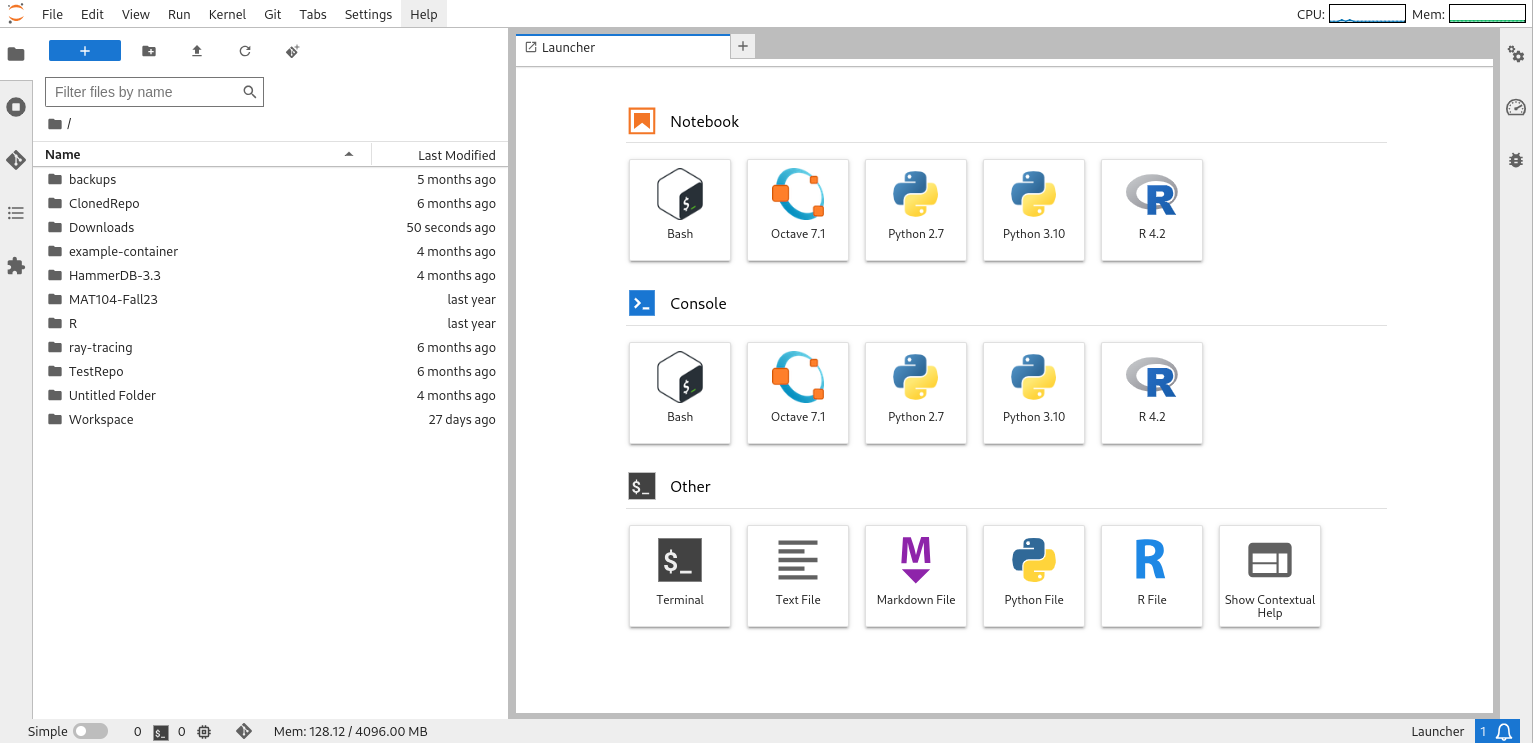
Task: Click the Filter files by name field
Action: coord(154,92)
